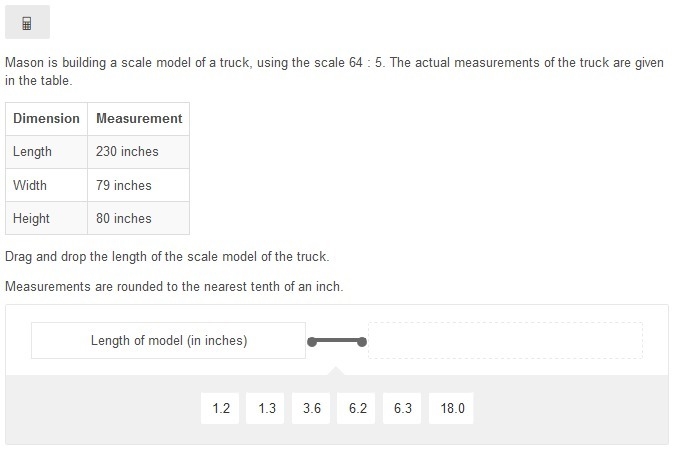675x449 pixels.
Task: Select the Length row label
Action: click(46, 152)
